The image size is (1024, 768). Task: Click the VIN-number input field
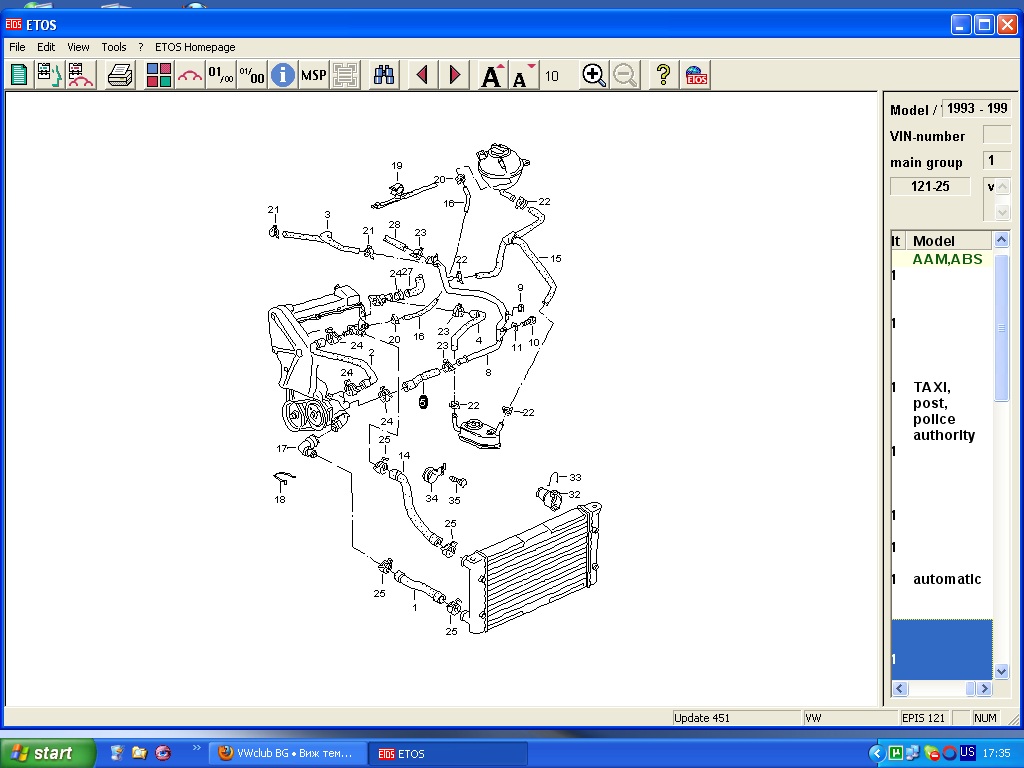(x=996, y=135)
